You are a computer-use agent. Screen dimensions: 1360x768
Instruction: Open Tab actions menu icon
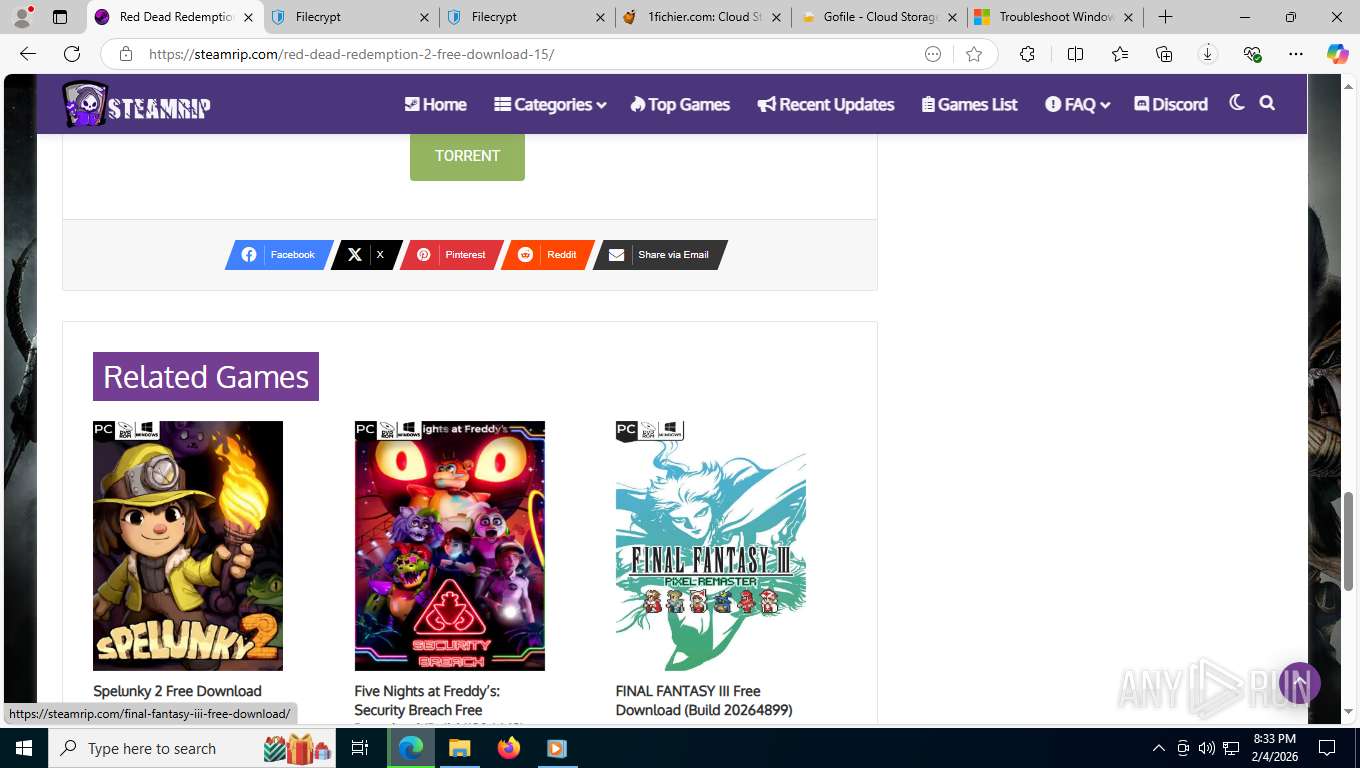click(60, 17)
